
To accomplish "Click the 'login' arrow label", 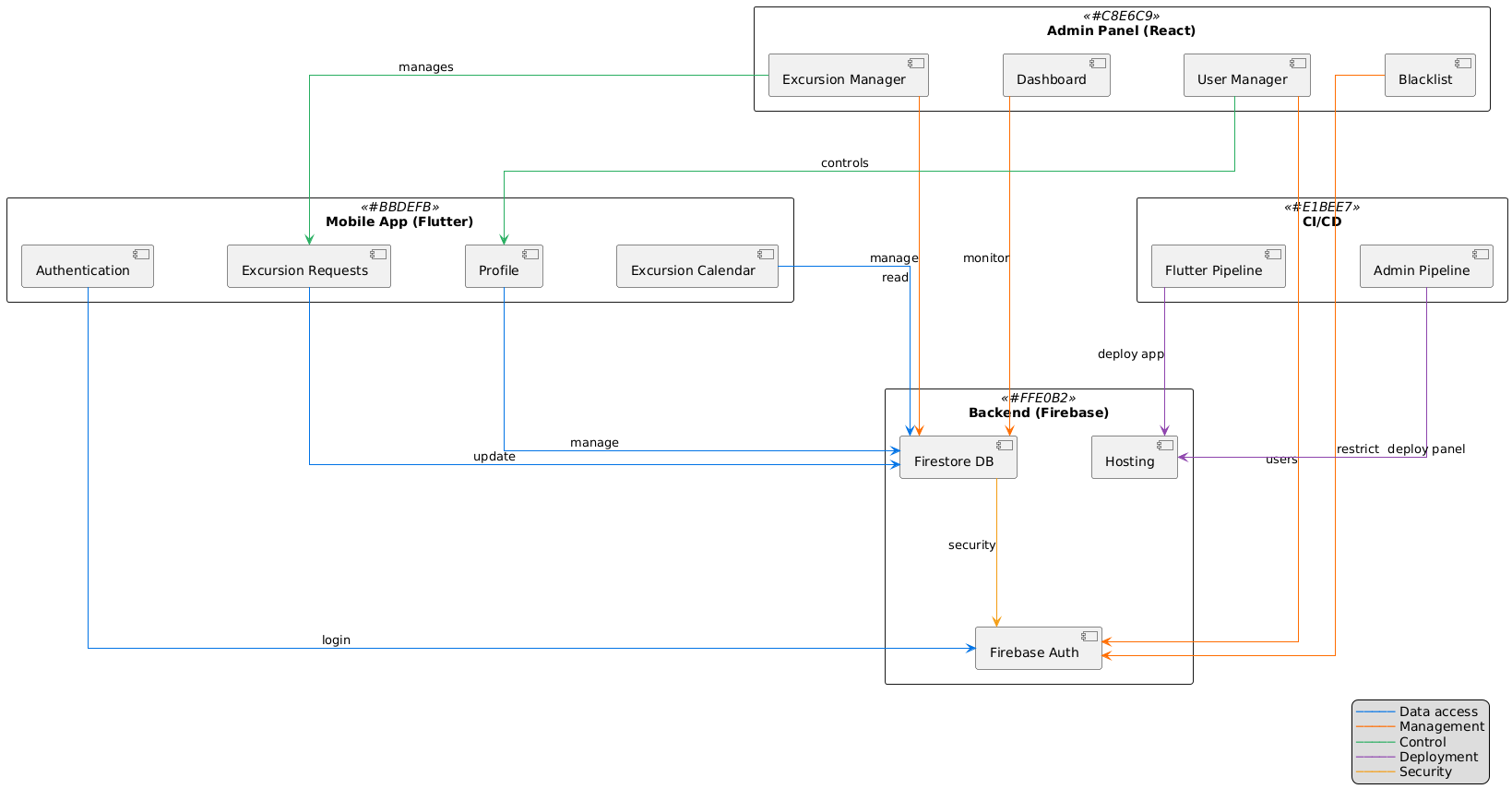I will (x=336, y=640).
